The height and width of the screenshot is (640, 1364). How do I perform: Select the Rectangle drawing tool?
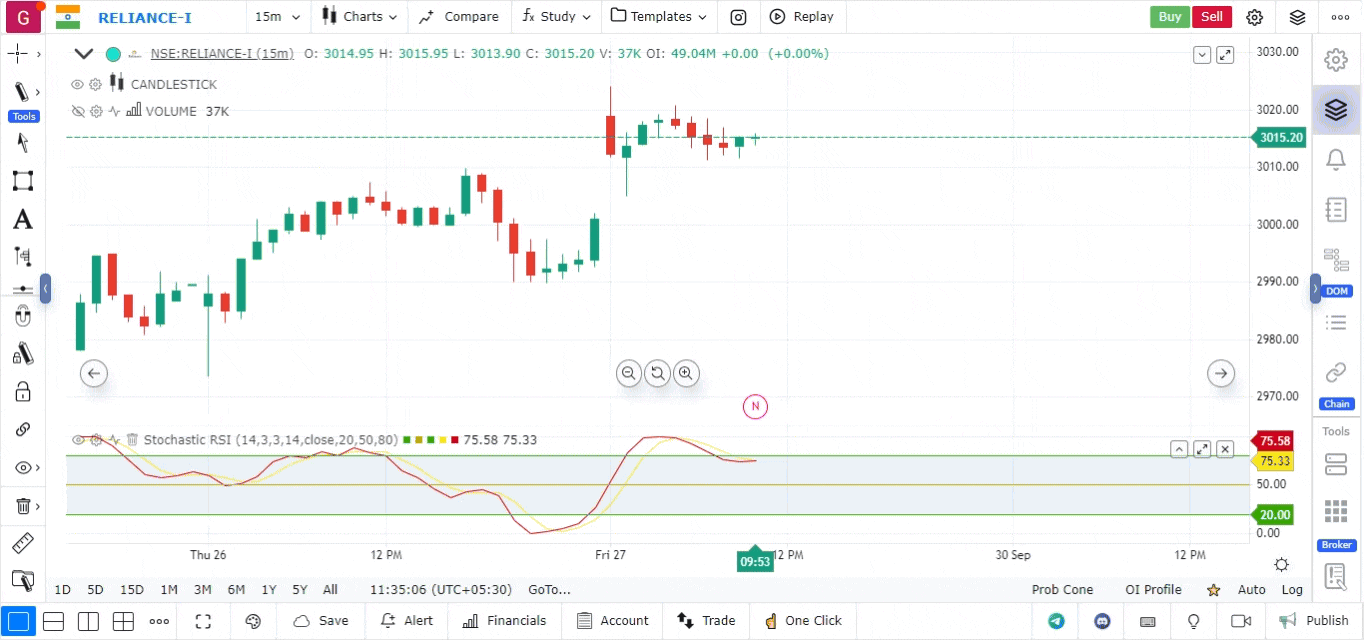(22, 181)
